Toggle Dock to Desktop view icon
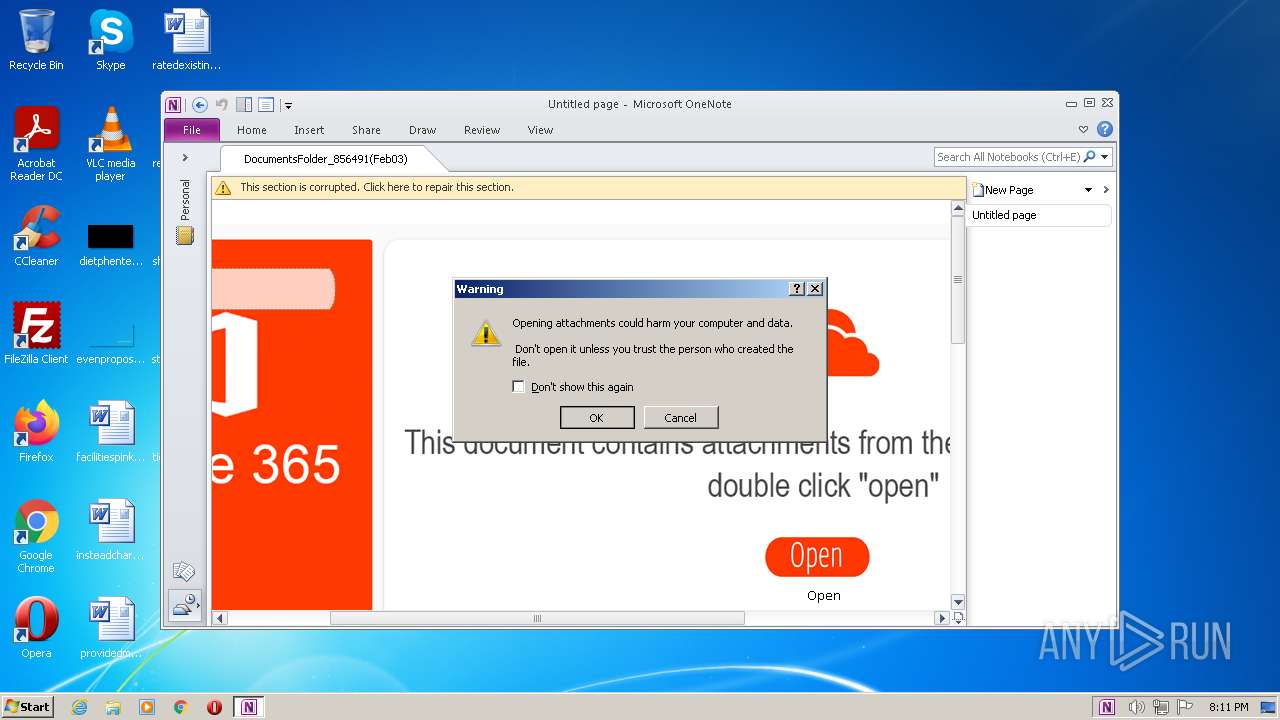Screen dimensions: 1280x720 click(x=244, y=104)
